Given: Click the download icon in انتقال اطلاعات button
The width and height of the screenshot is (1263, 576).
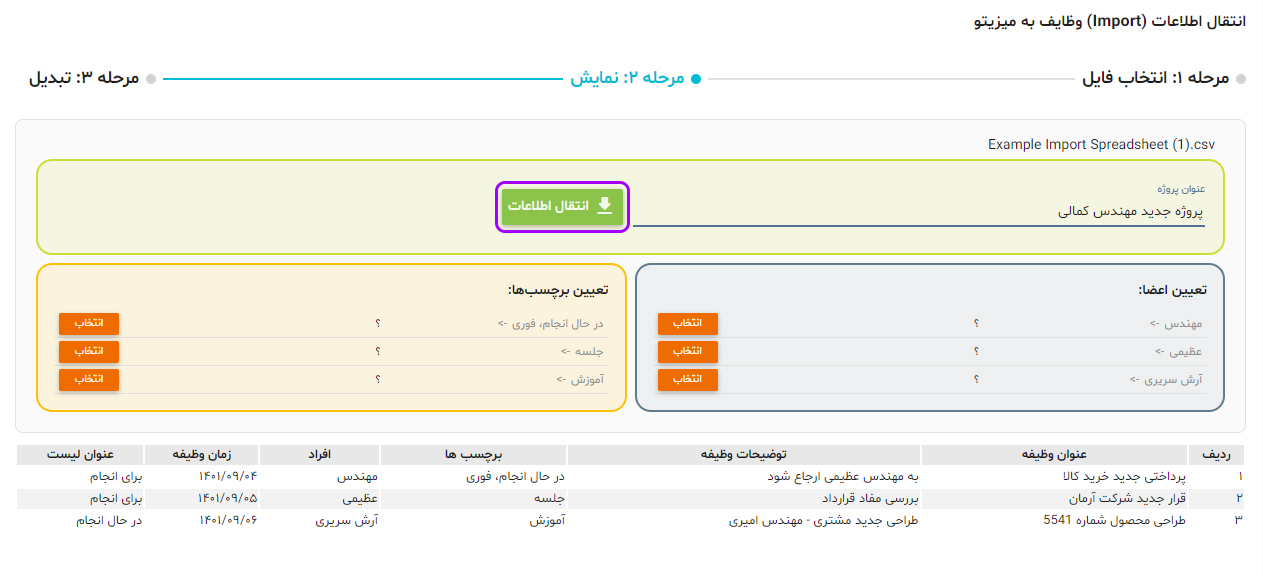Looking at the screenshot, I should 604,205.
